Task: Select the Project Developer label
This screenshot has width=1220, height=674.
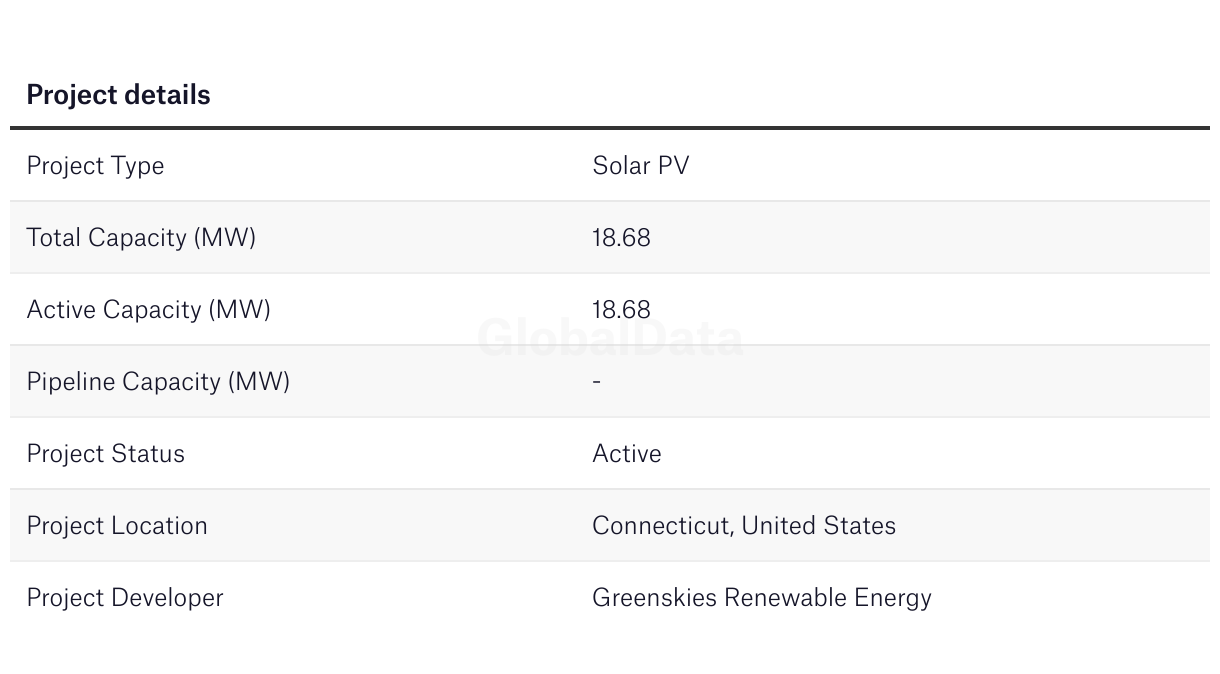Action: click(125, 597)
